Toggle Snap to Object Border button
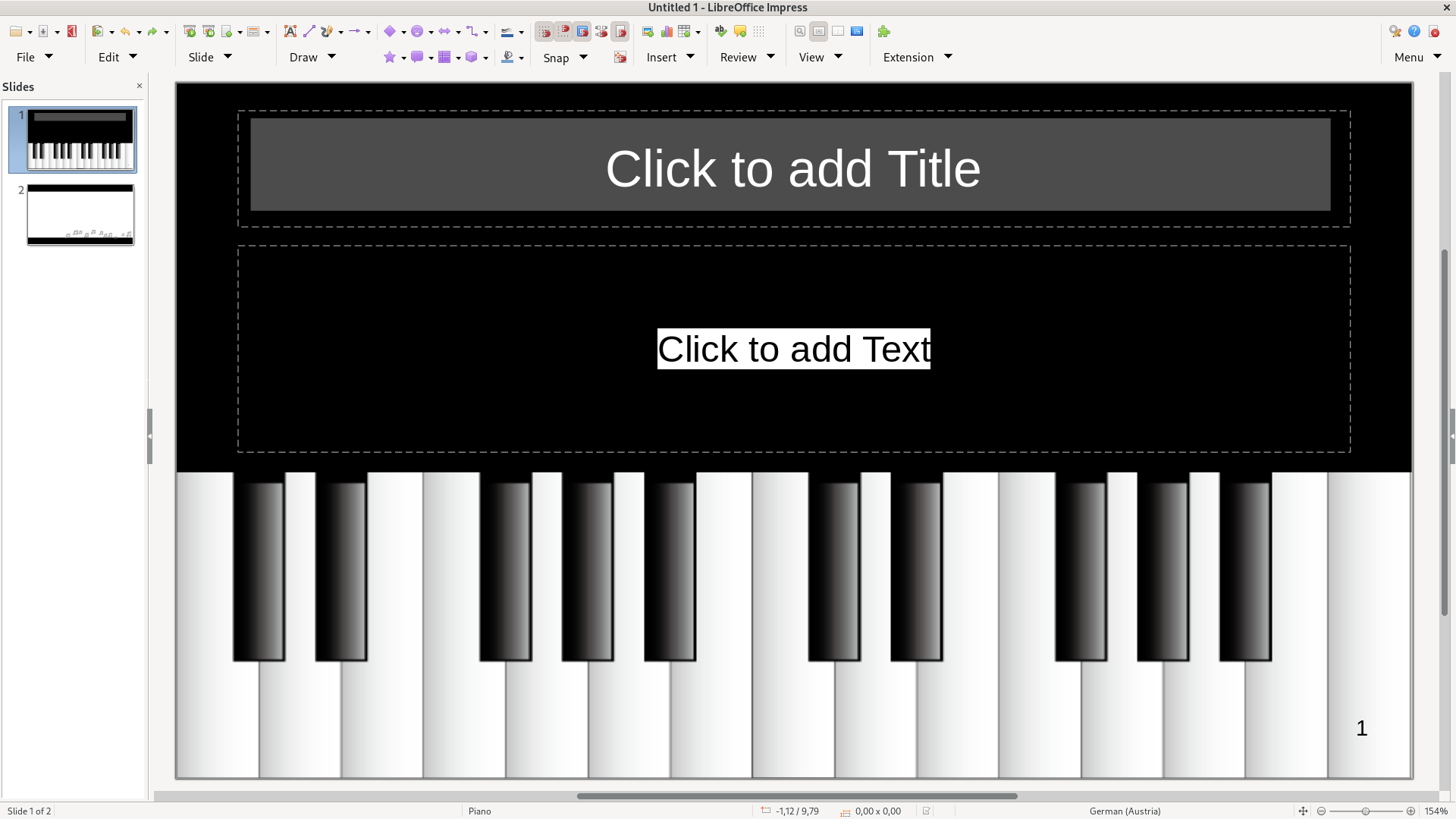Screen dimensions: 1456x819 pyautogui.click(x=582, y=32)
